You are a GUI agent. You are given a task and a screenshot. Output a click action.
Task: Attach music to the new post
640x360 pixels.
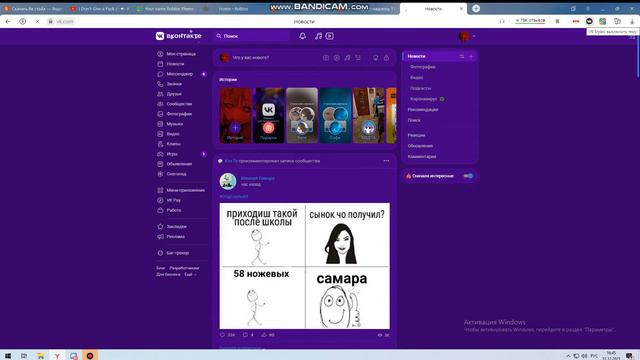click(x=347, y=58)
